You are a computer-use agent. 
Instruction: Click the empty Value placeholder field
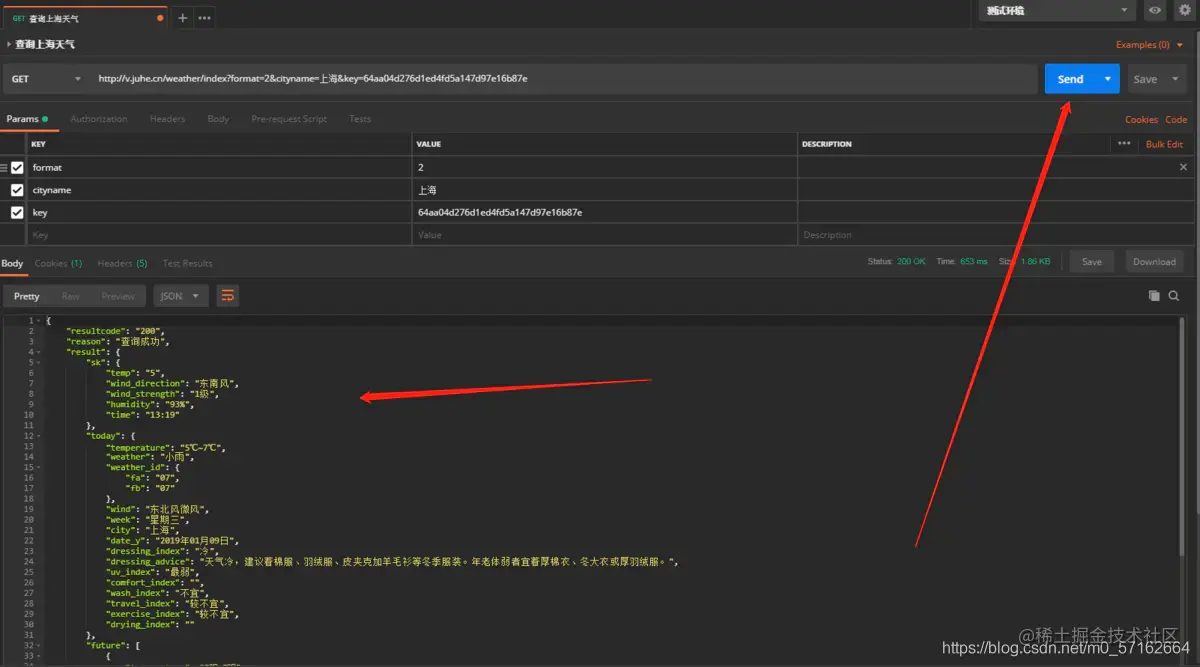(x=605, y=235)
